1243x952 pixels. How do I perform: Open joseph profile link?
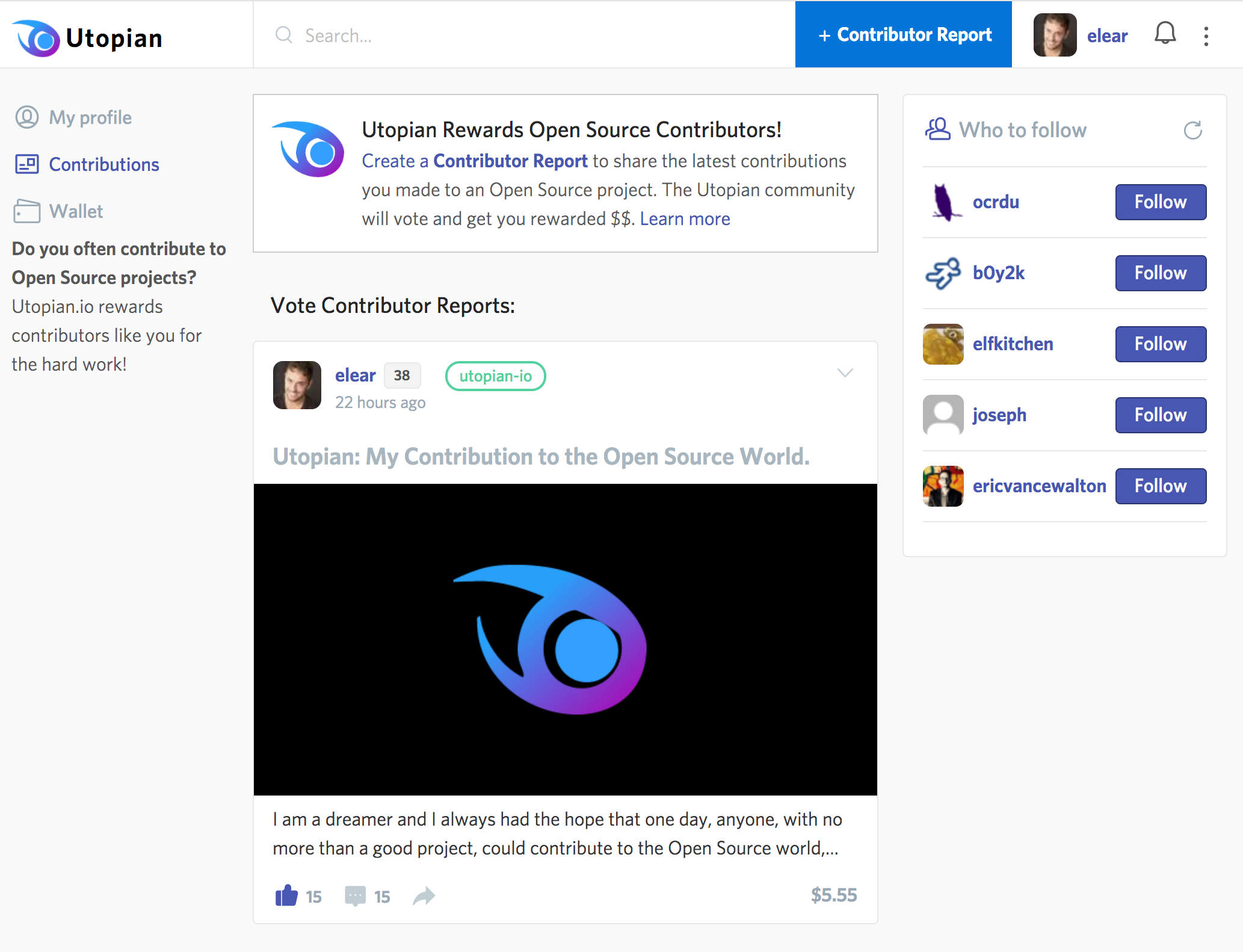pyautogui.click(x=999, y=415)
